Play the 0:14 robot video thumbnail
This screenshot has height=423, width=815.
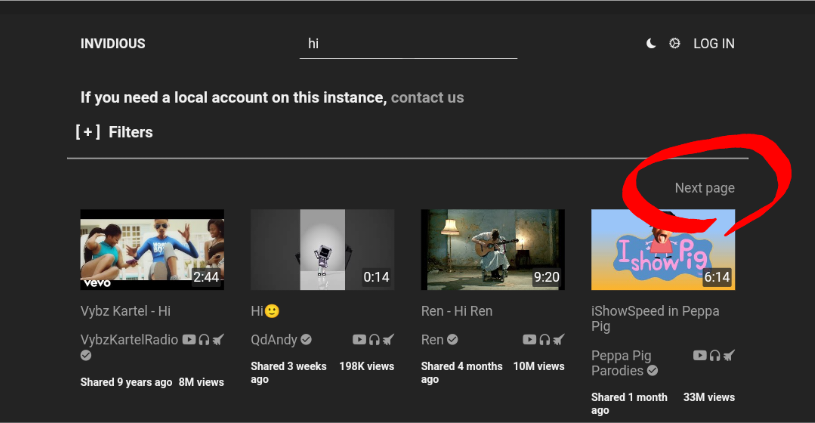click(322, 249)
